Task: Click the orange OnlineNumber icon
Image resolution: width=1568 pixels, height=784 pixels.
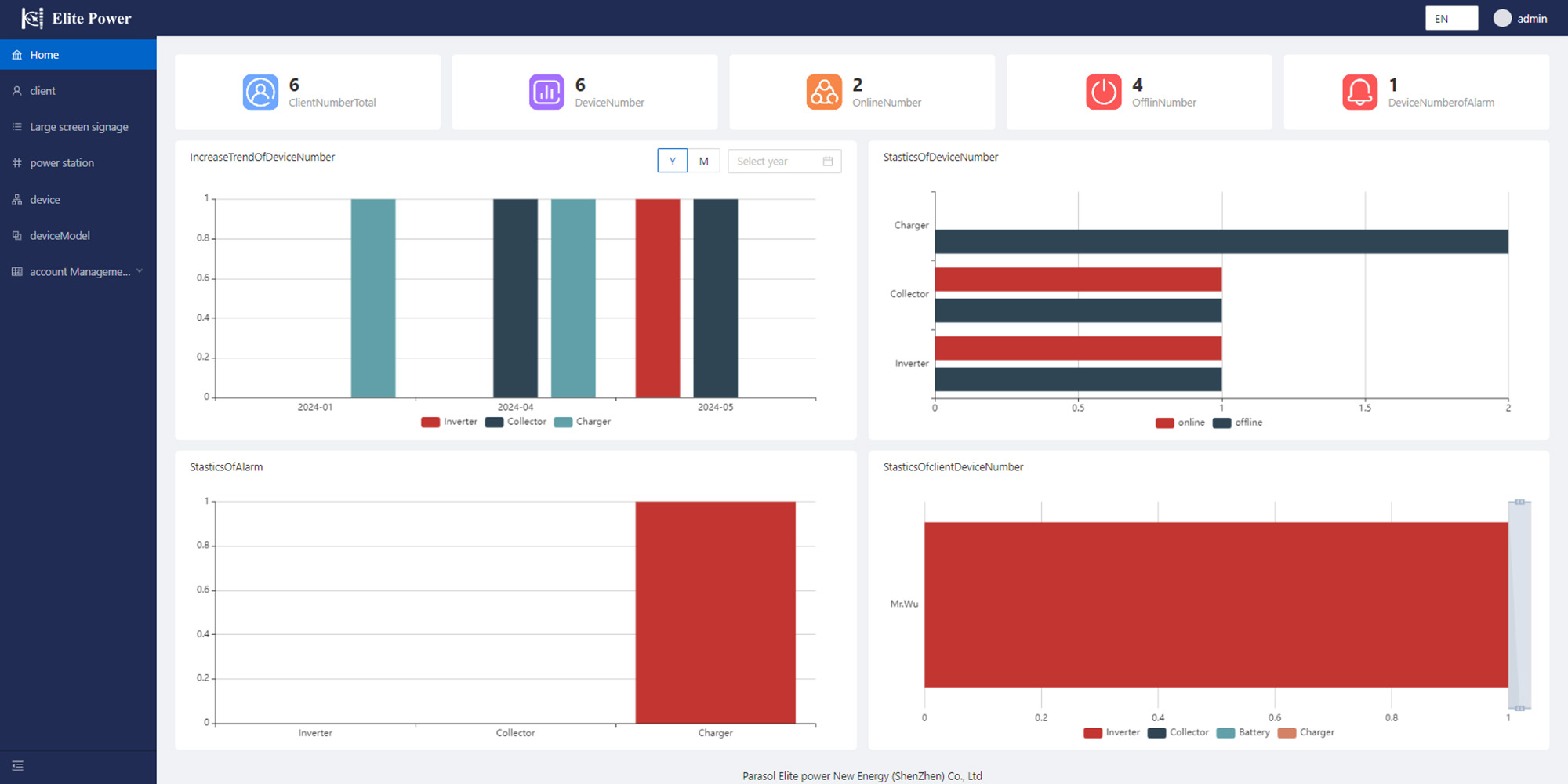Action: tap(824, 93)
